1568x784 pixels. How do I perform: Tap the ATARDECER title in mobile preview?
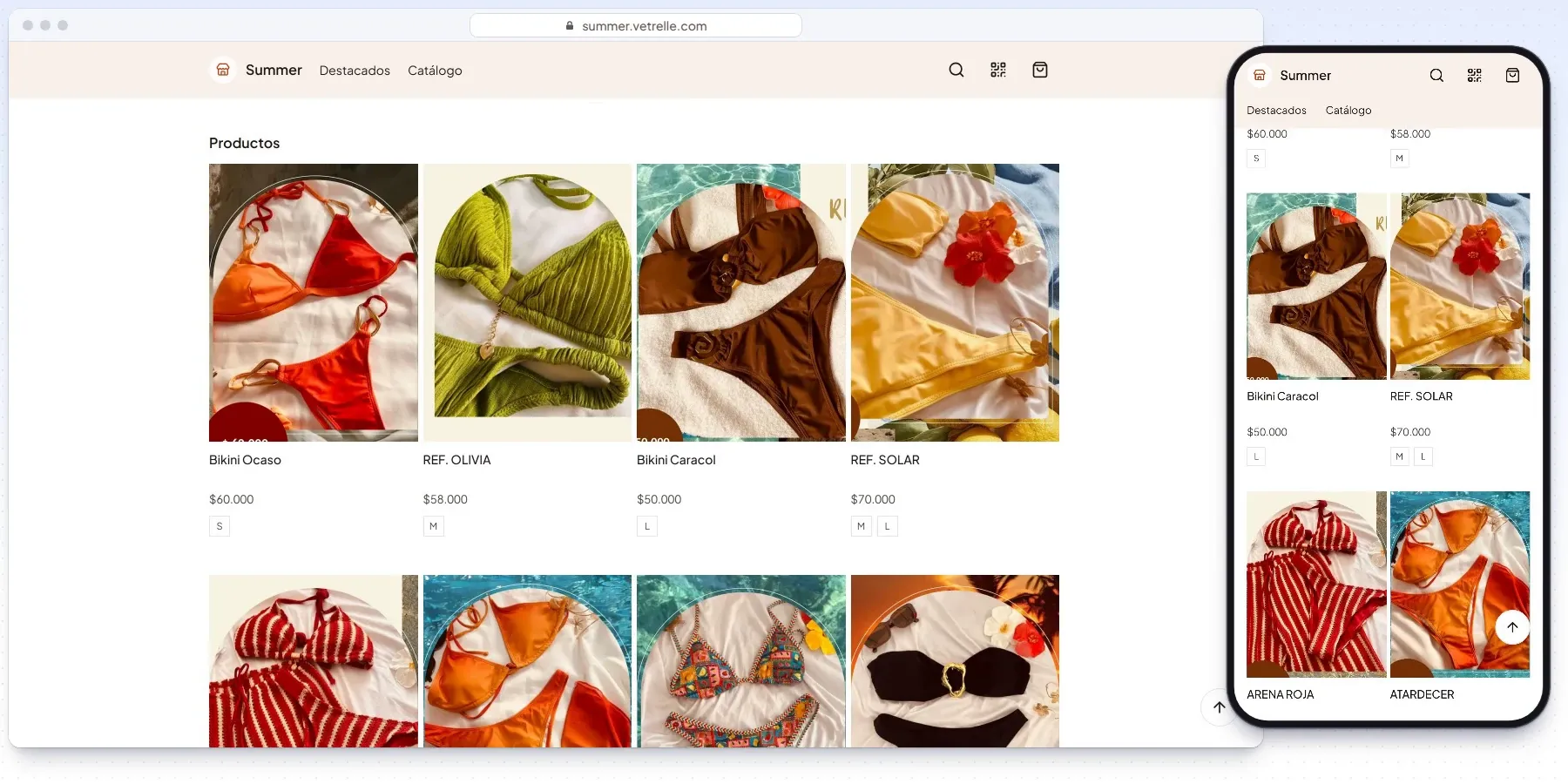(x=1422, y=694)
